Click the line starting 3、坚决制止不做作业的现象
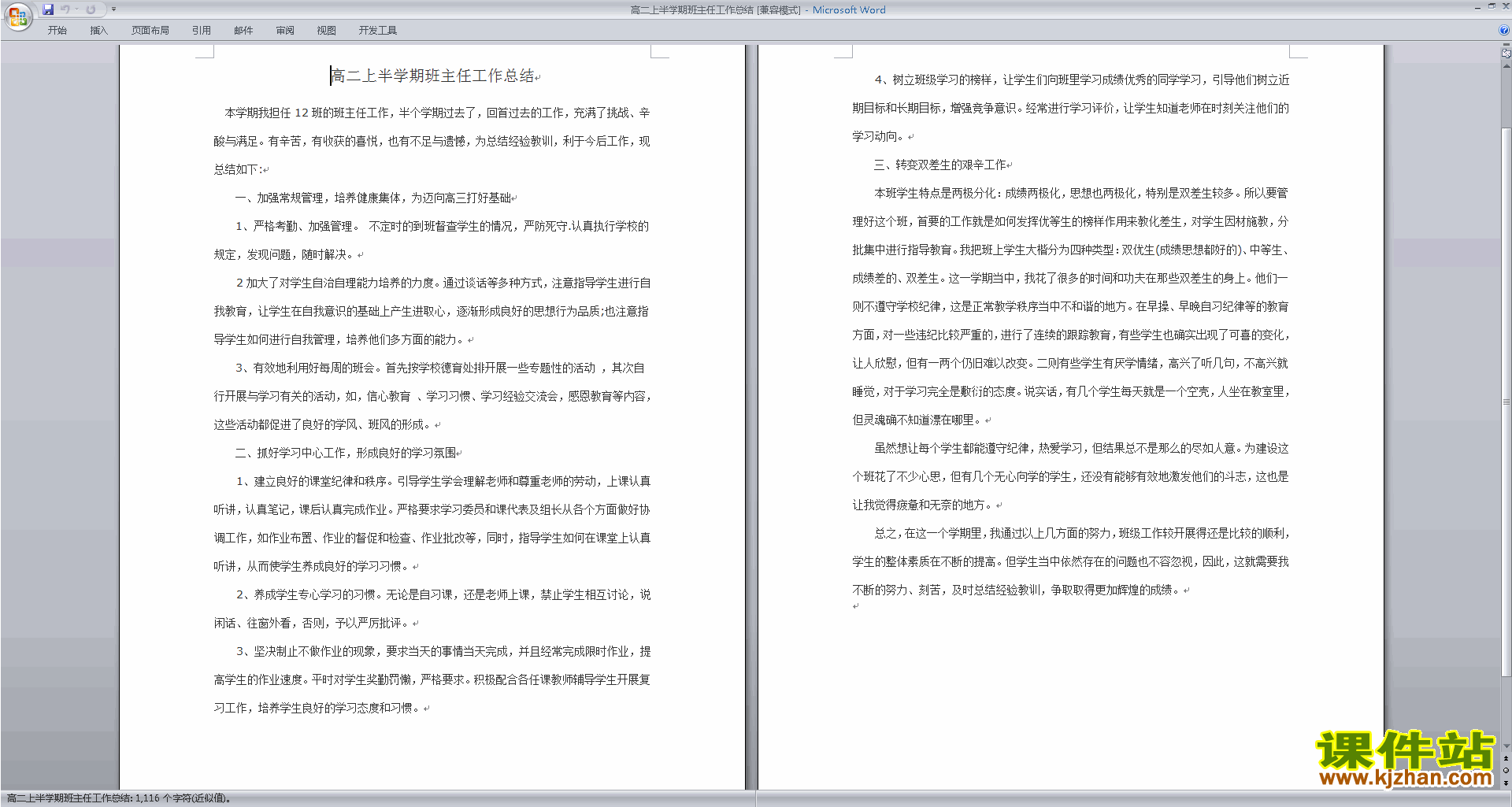 (x=443, y=651)
